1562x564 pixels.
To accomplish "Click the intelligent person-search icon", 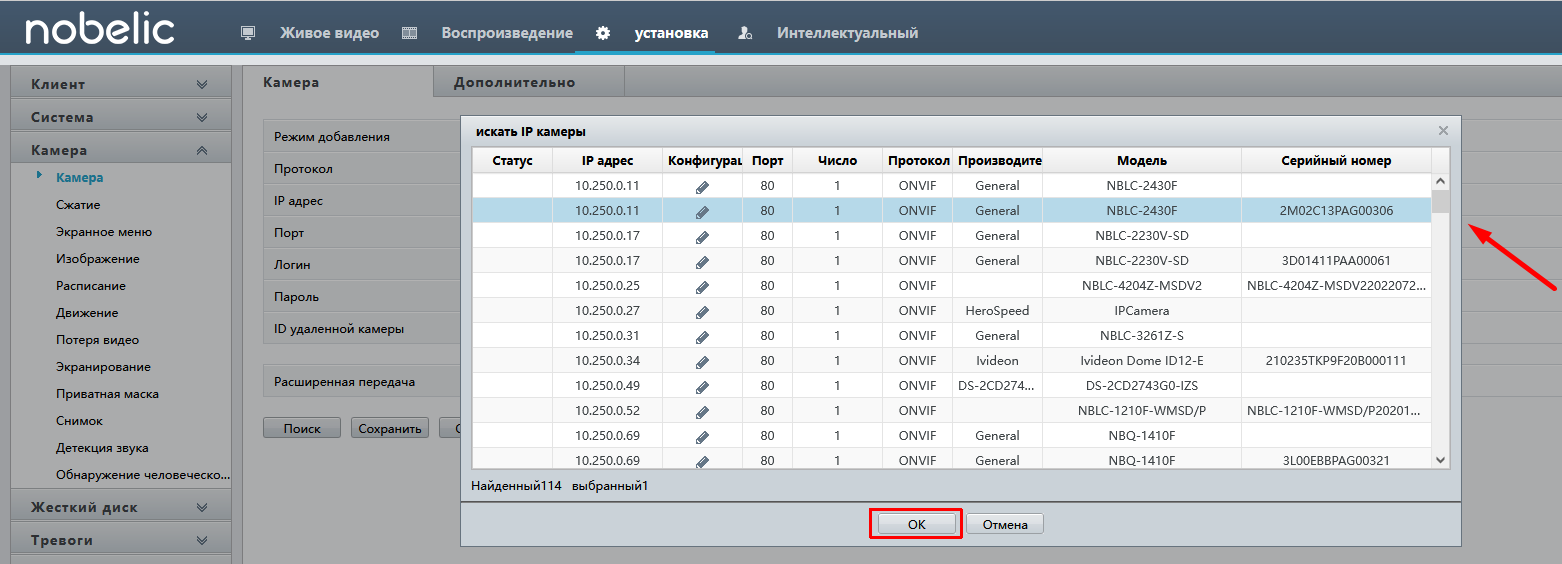I will click(745, 33).
